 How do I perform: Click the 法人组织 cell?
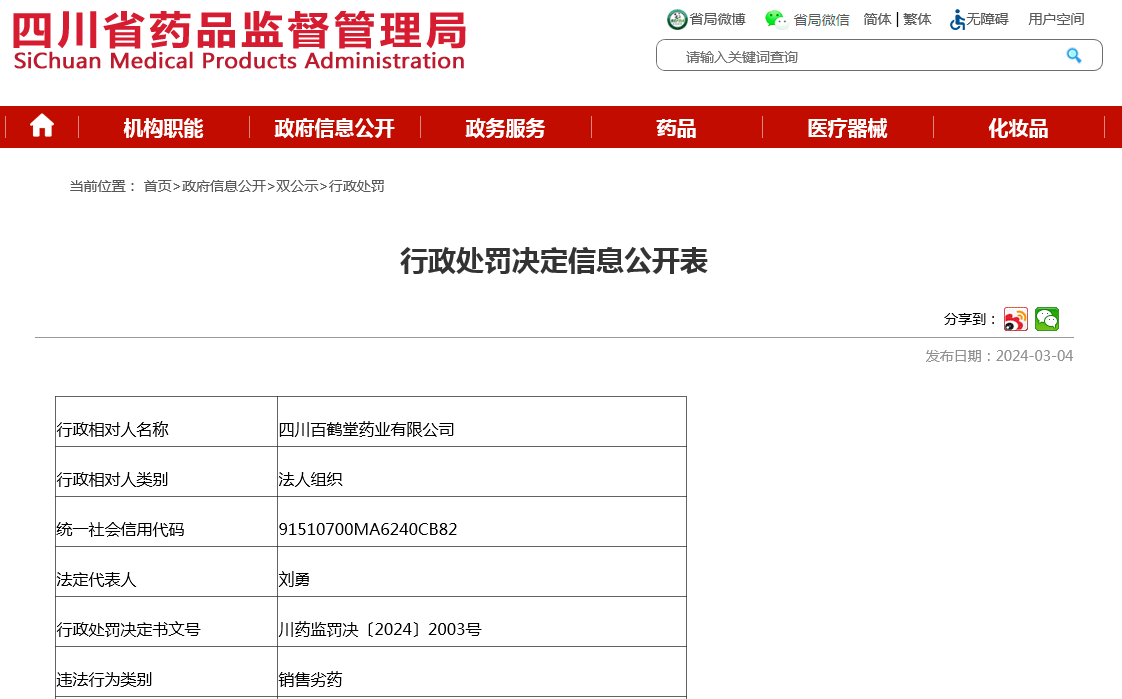482,472
